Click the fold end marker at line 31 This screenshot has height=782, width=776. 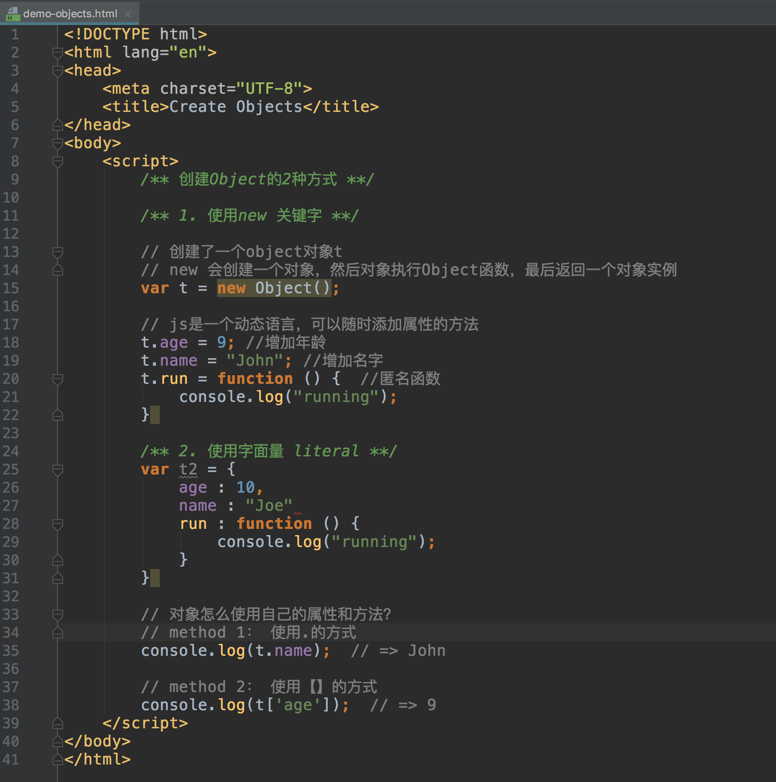[57, 579]
